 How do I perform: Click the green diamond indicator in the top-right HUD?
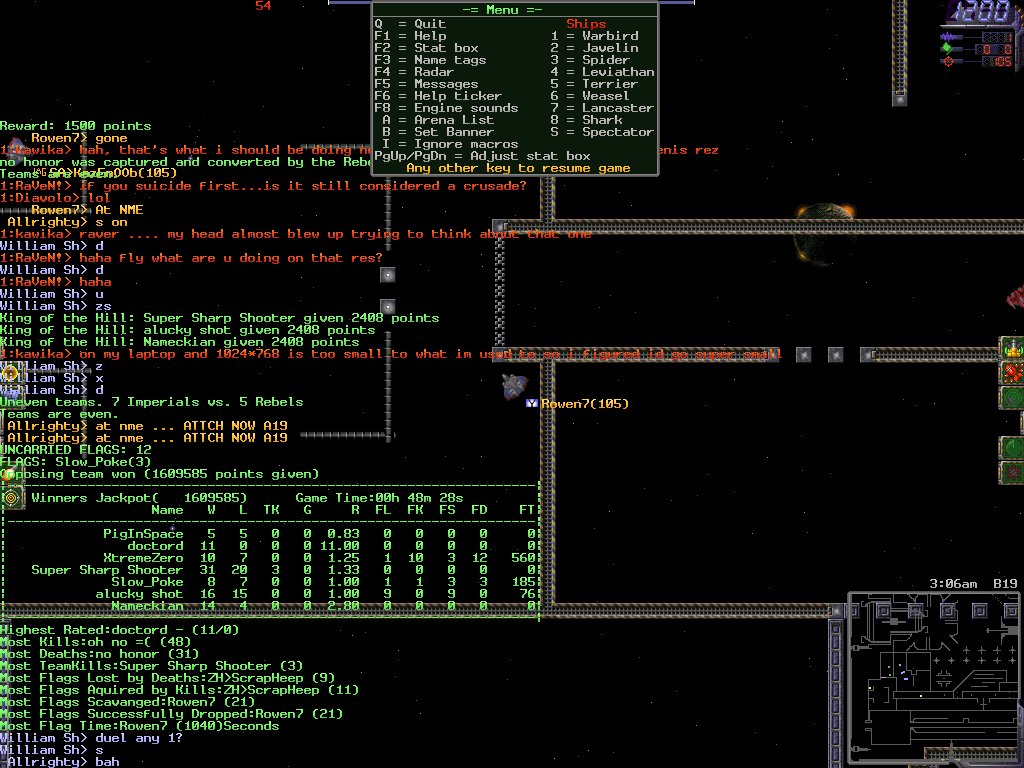pyautogui.click(x=947, y=48)
